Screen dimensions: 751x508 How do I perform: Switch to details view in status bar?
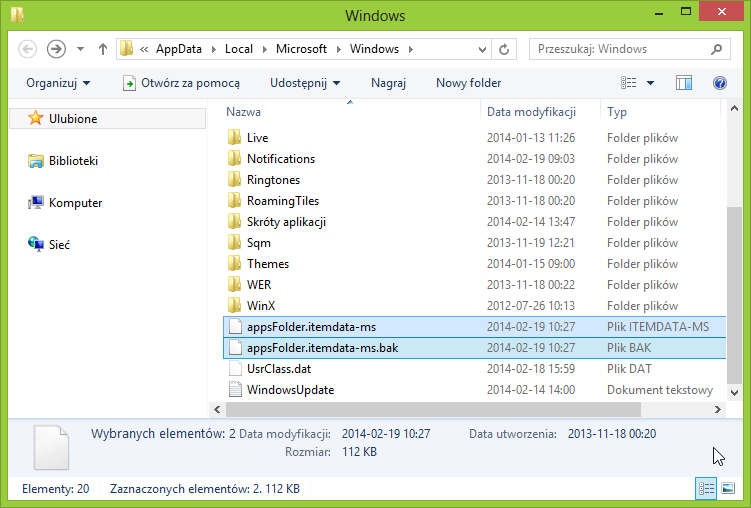point(706,488)
